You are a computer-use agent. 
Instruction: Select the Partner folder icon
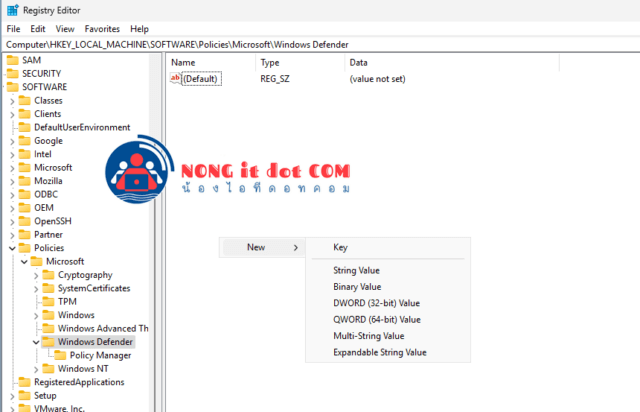[24, 235]
